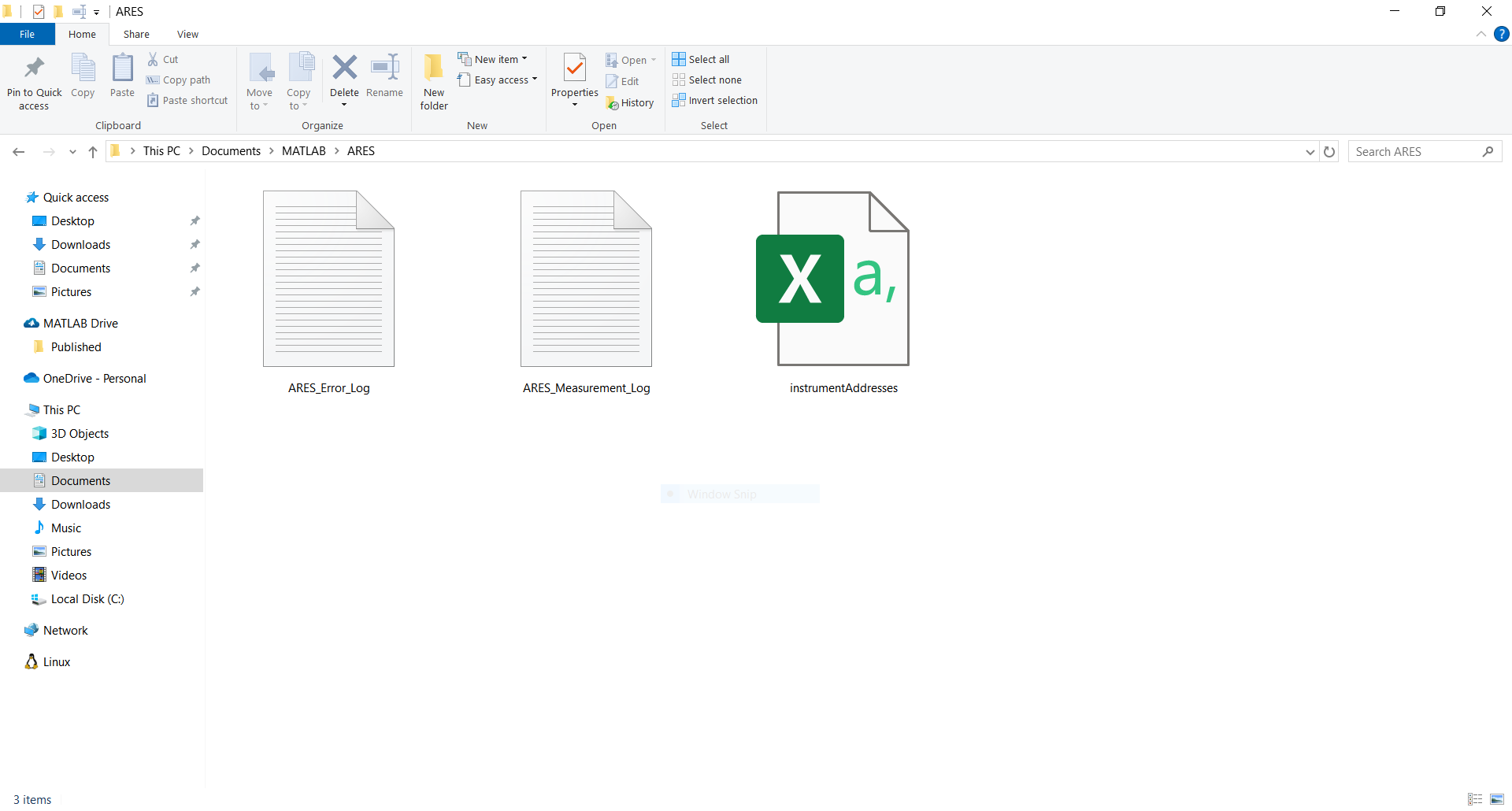Open file History from ribbon
Image resolution: width=1512 pixels, height=811 pixels.
click(630, 102)
